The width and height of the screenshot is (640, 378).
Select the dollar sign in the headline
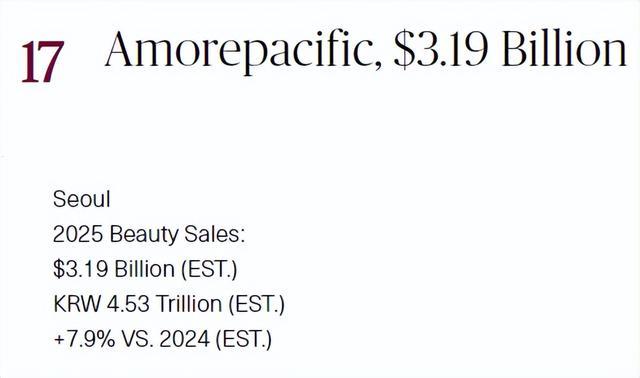coord(405,50)
